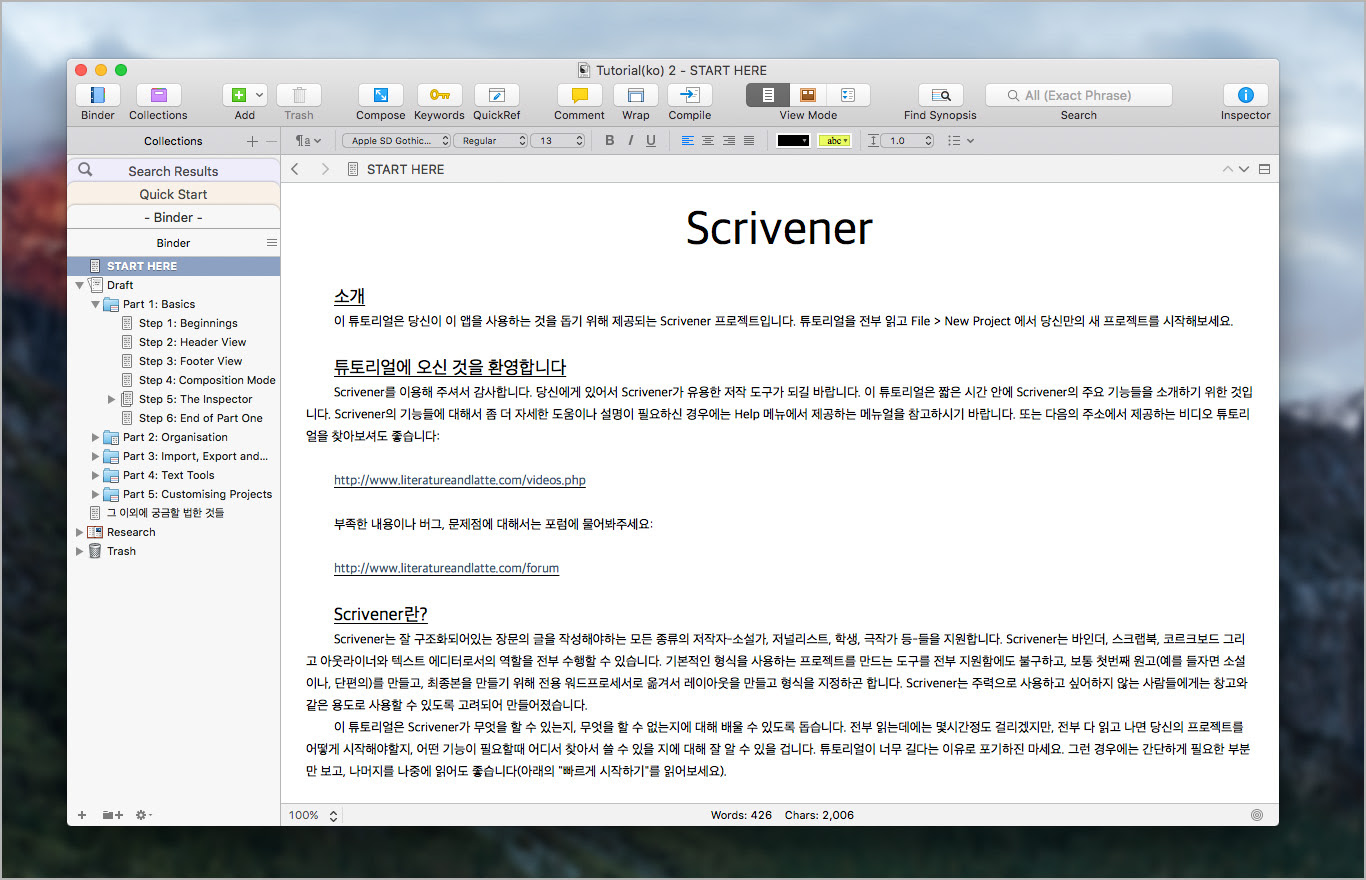Add a Comment using the speech bubble

point(579,95)
